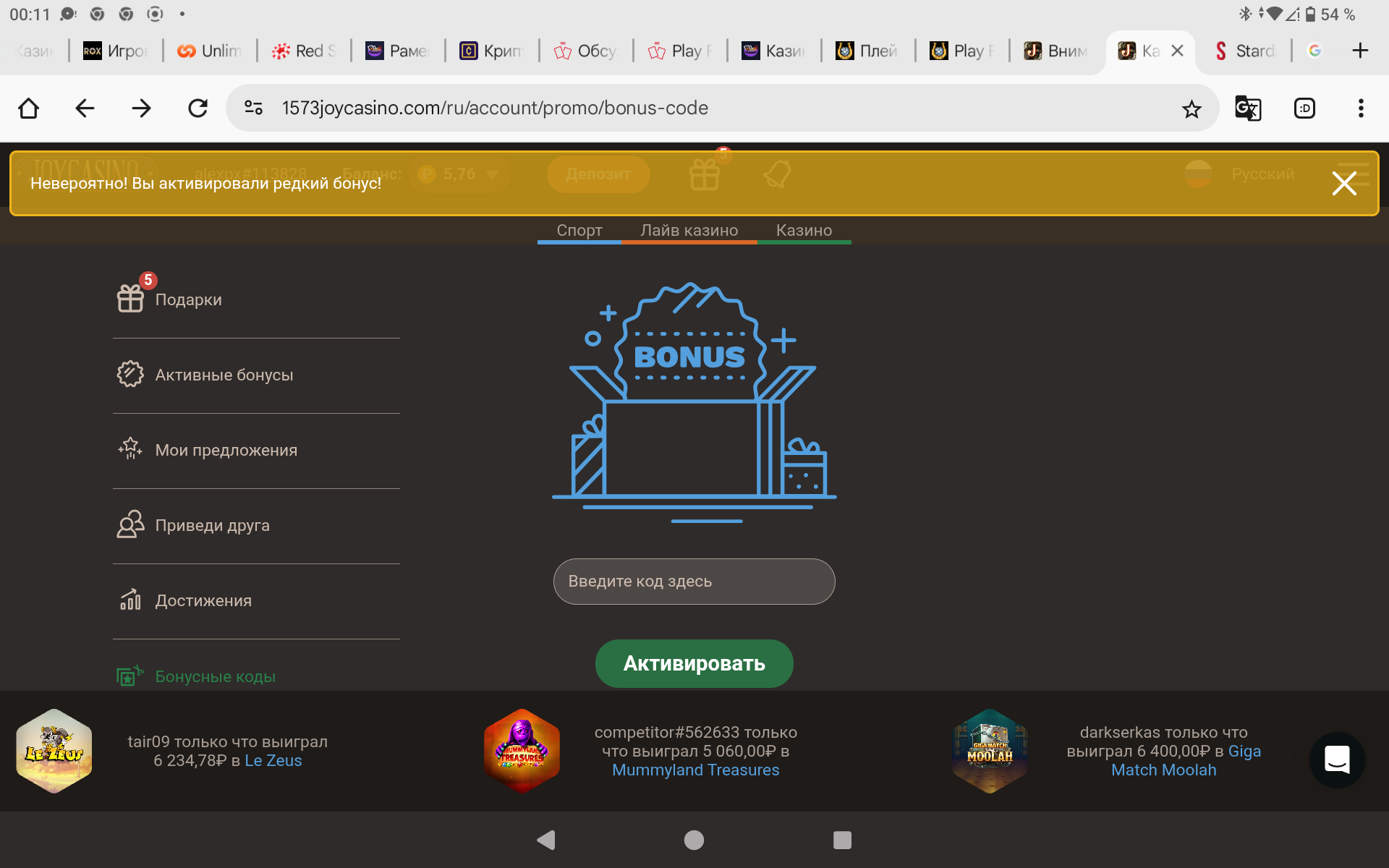The image size is (1389, 868).
Task: Switch to the Лайв казино tab
Action: [689, 230]
